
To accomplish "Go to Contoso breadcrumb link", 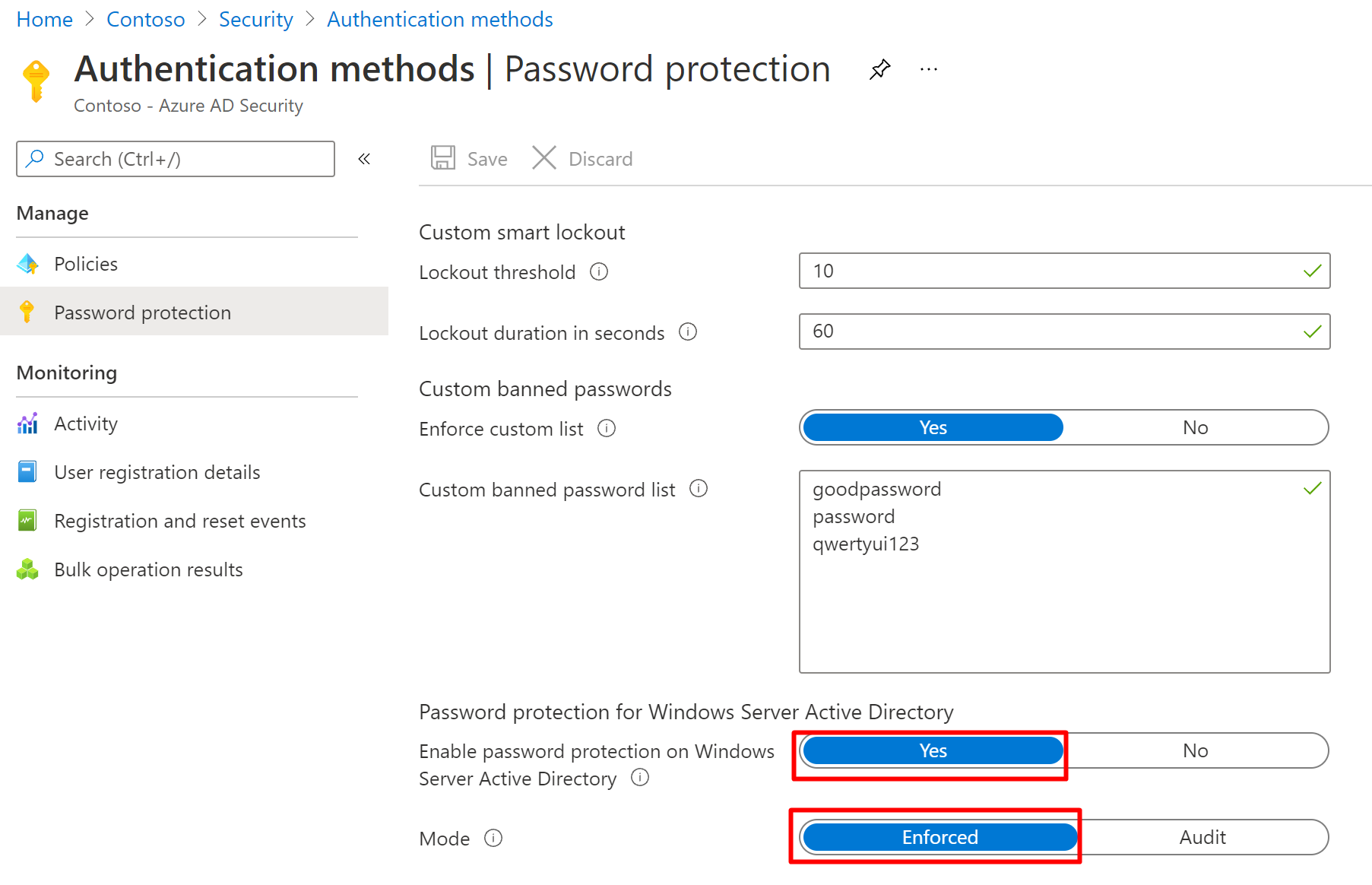I will pos(145,19).
